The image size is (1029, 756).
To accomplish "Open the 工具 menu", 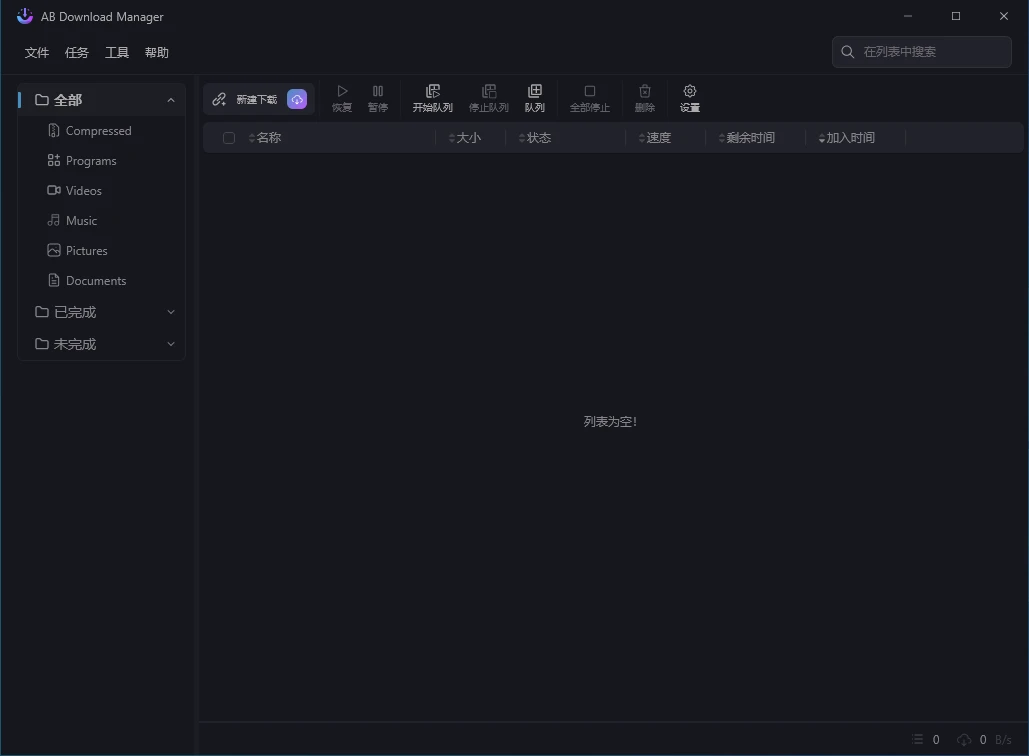I will (x=117, y=53).
